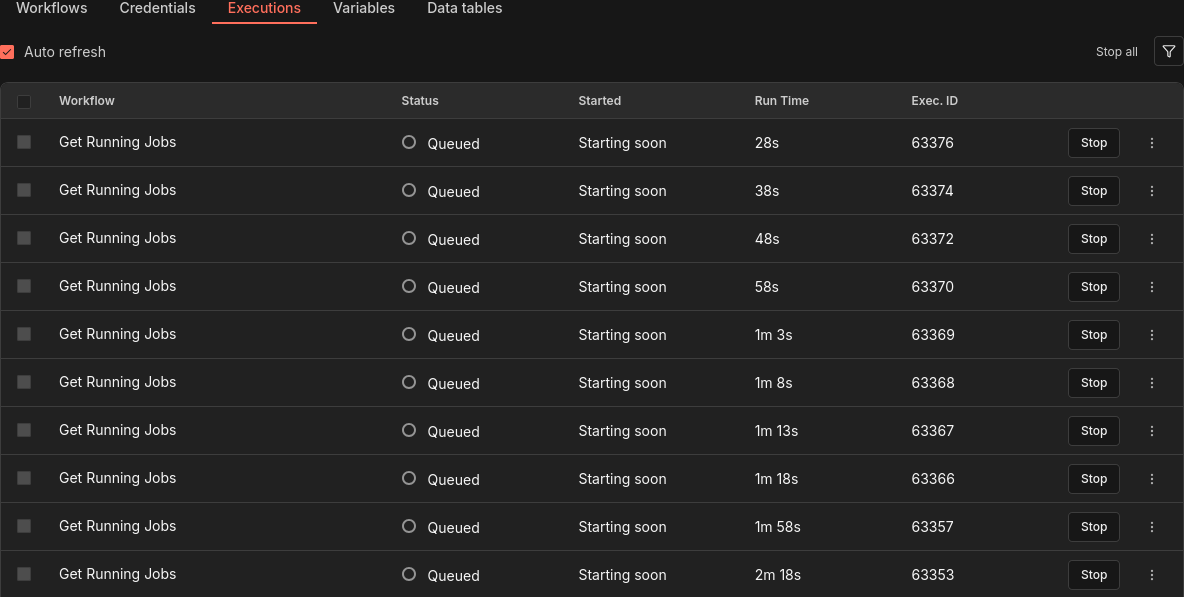Open three-dot menu for execution 63374
The height and width of the screenshot is (597, 1184).
click(1152, 191)
